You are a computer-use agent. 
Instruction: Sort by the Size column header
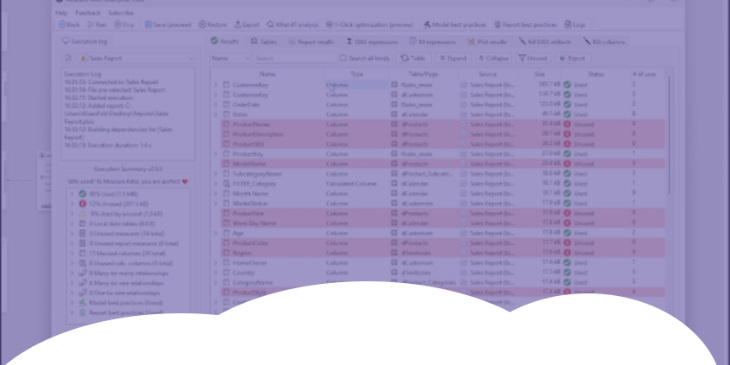click(x=540, y=74)
